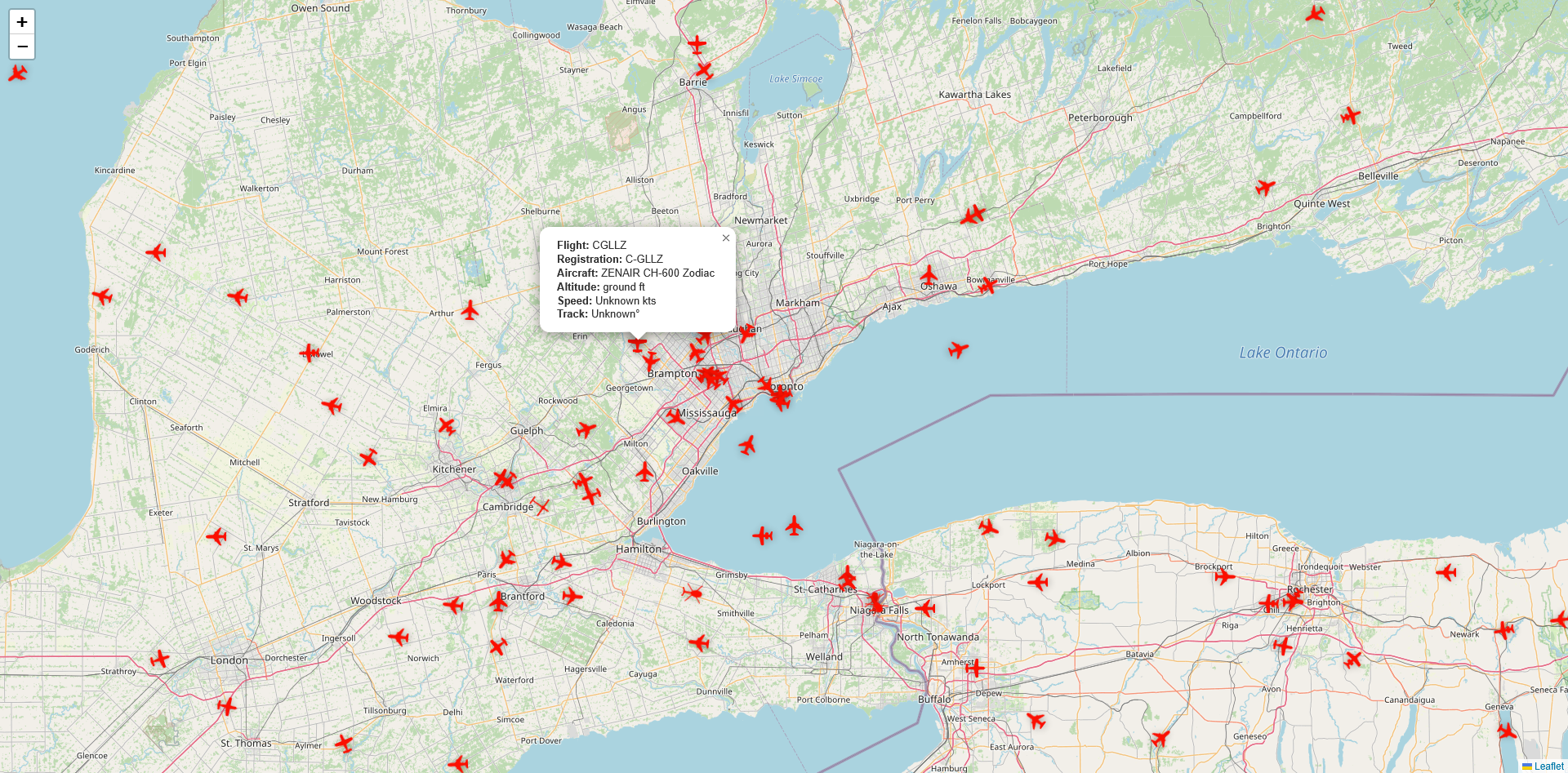Click the CGLLZ aircraft marker under the popup

(x=637, y=343)
